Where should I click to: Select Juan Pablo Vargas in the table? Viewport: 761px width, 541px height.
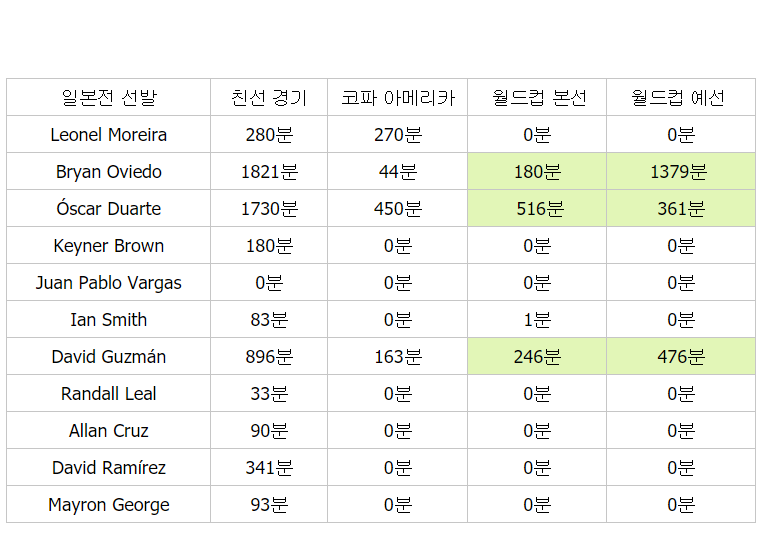(109, 283)
